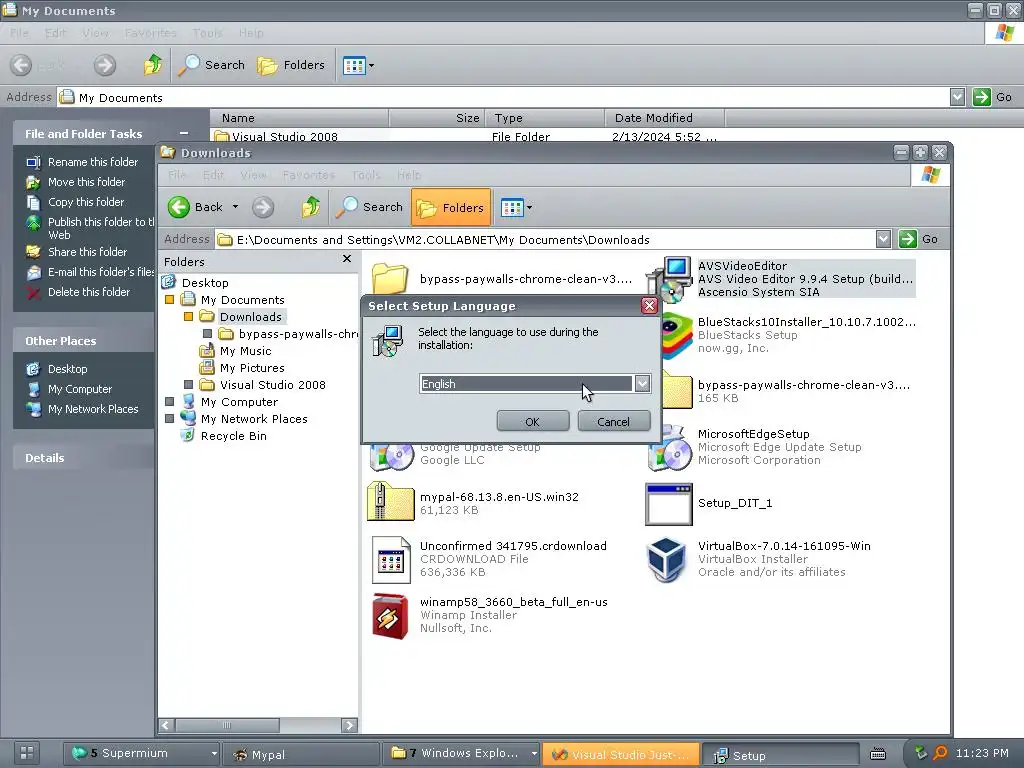Click the address field in Downloads window
Image resolution: width=1024 pixels, height=768 pixels.
tap(545, 240)
